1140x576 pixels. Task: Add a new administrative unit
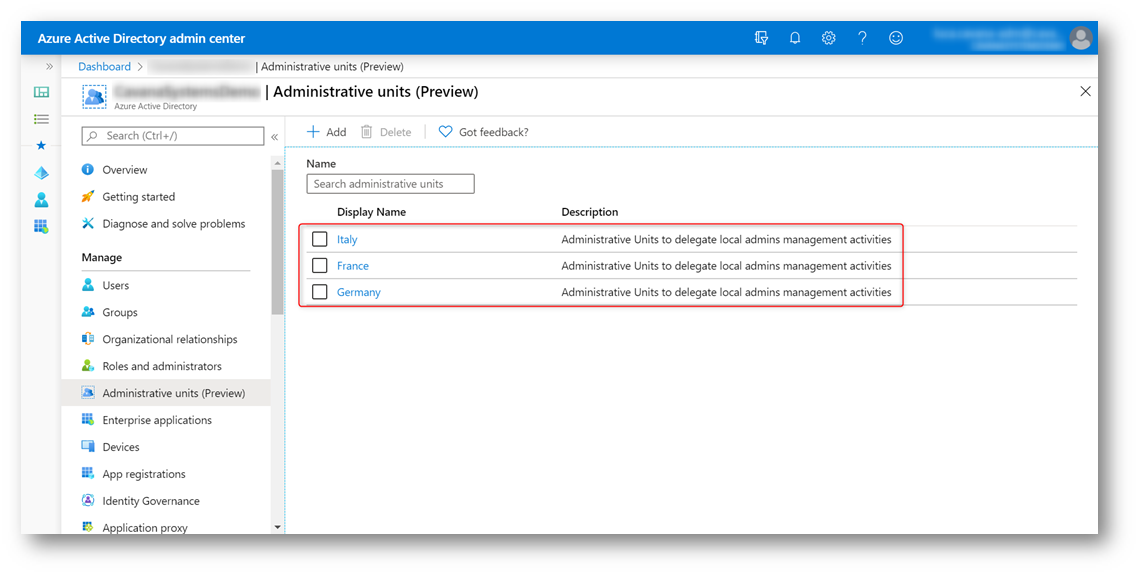click(x=326, y=132)
